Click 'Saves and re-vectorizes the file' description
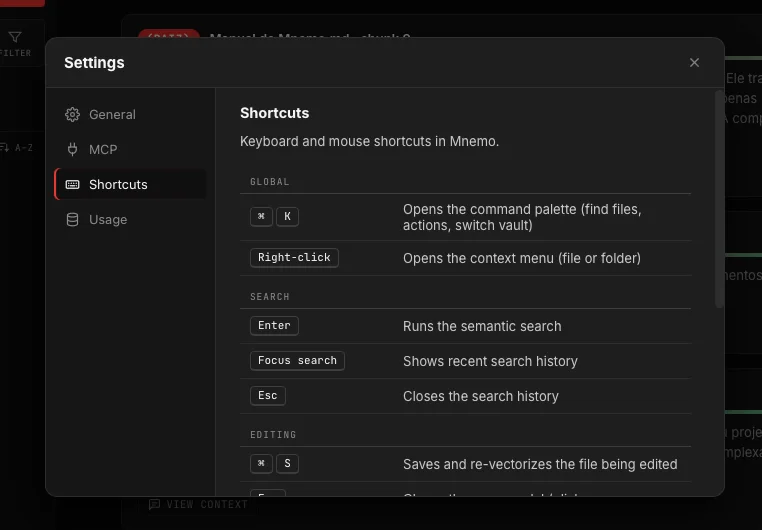The height and width of the screenshot is (530, 762). click(x=540, y=464)
